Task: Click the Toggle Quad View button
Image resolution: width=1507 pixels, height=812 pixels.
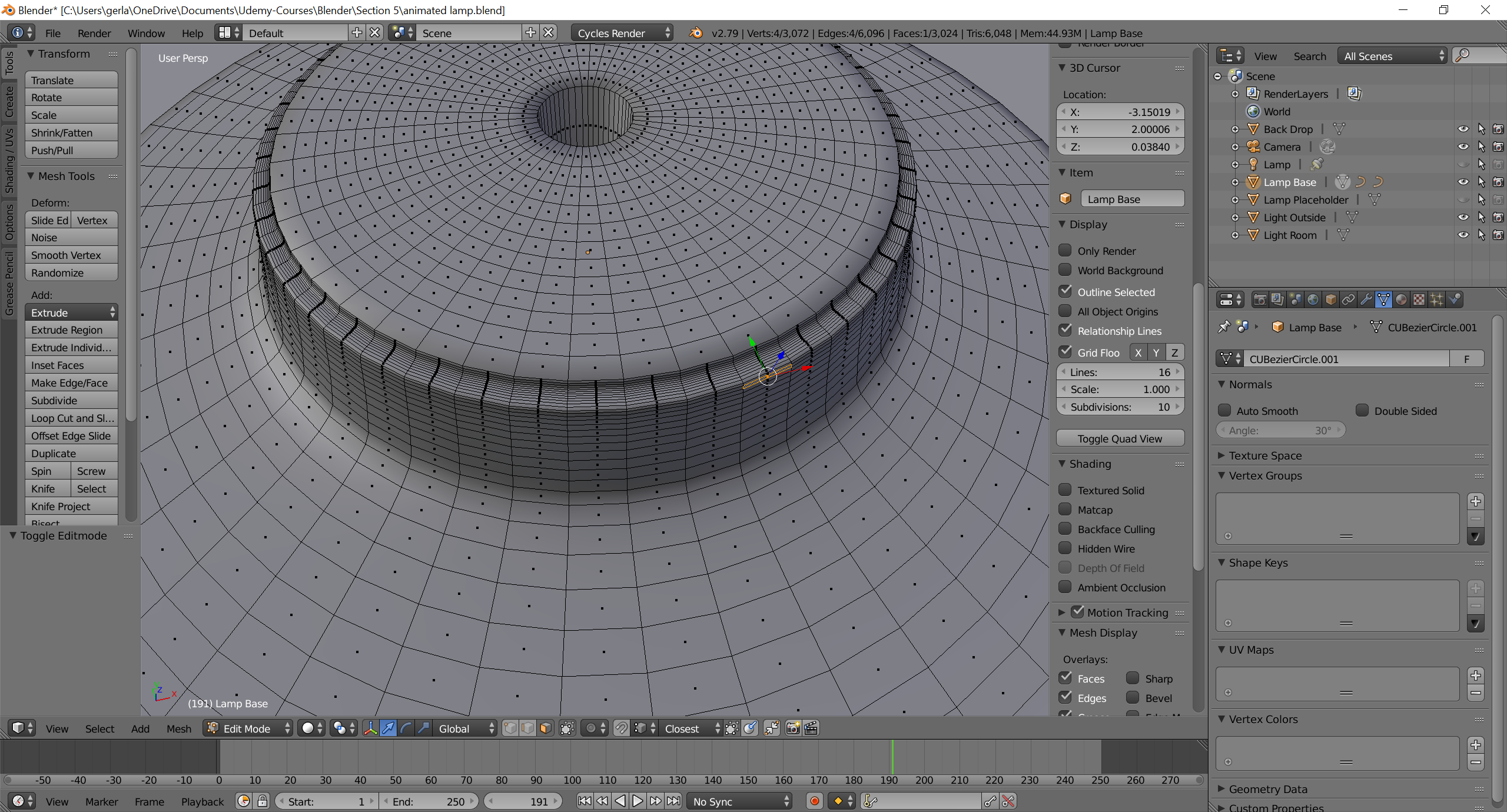Action: 1120,438
